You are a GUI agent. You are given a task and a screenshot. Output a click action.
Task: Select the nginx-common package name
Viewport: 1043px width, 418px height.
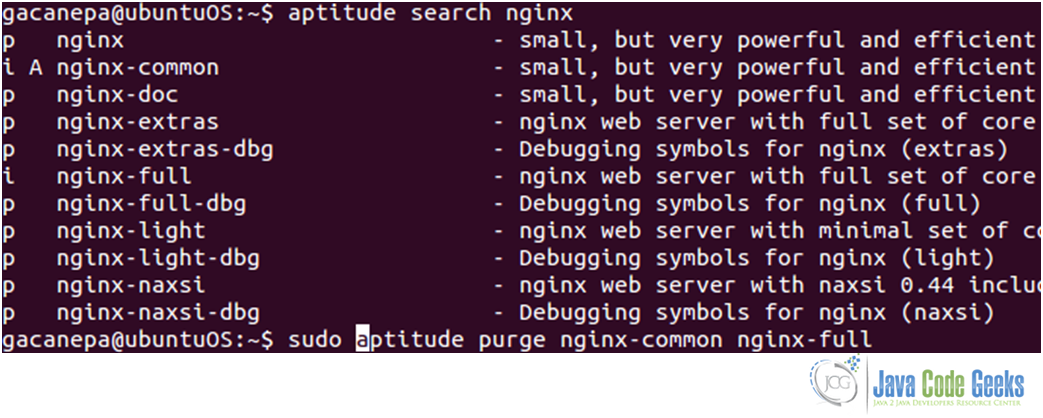pos(138,68)
